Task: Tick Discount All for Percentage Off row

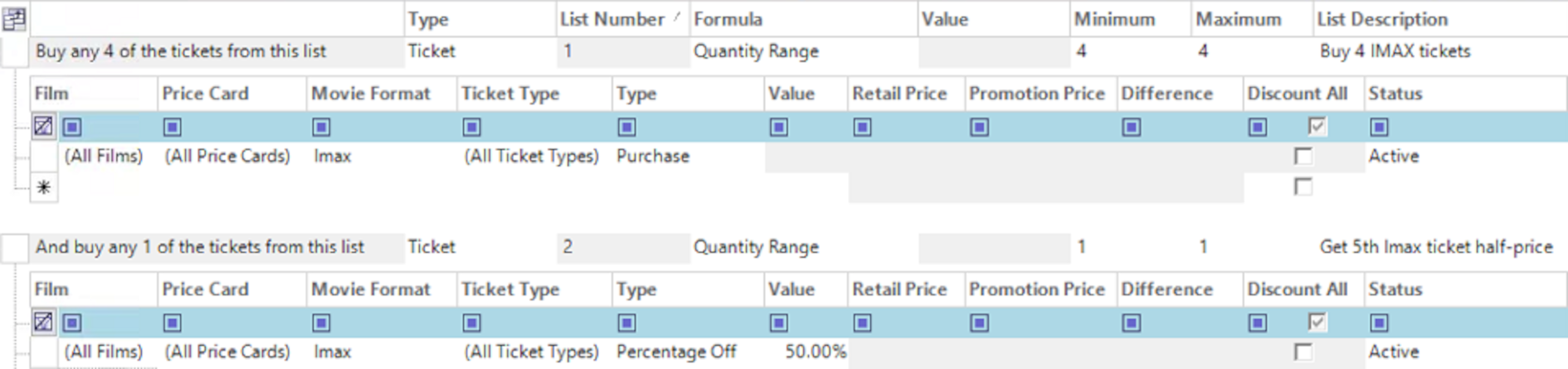Action: (1303, 352)
